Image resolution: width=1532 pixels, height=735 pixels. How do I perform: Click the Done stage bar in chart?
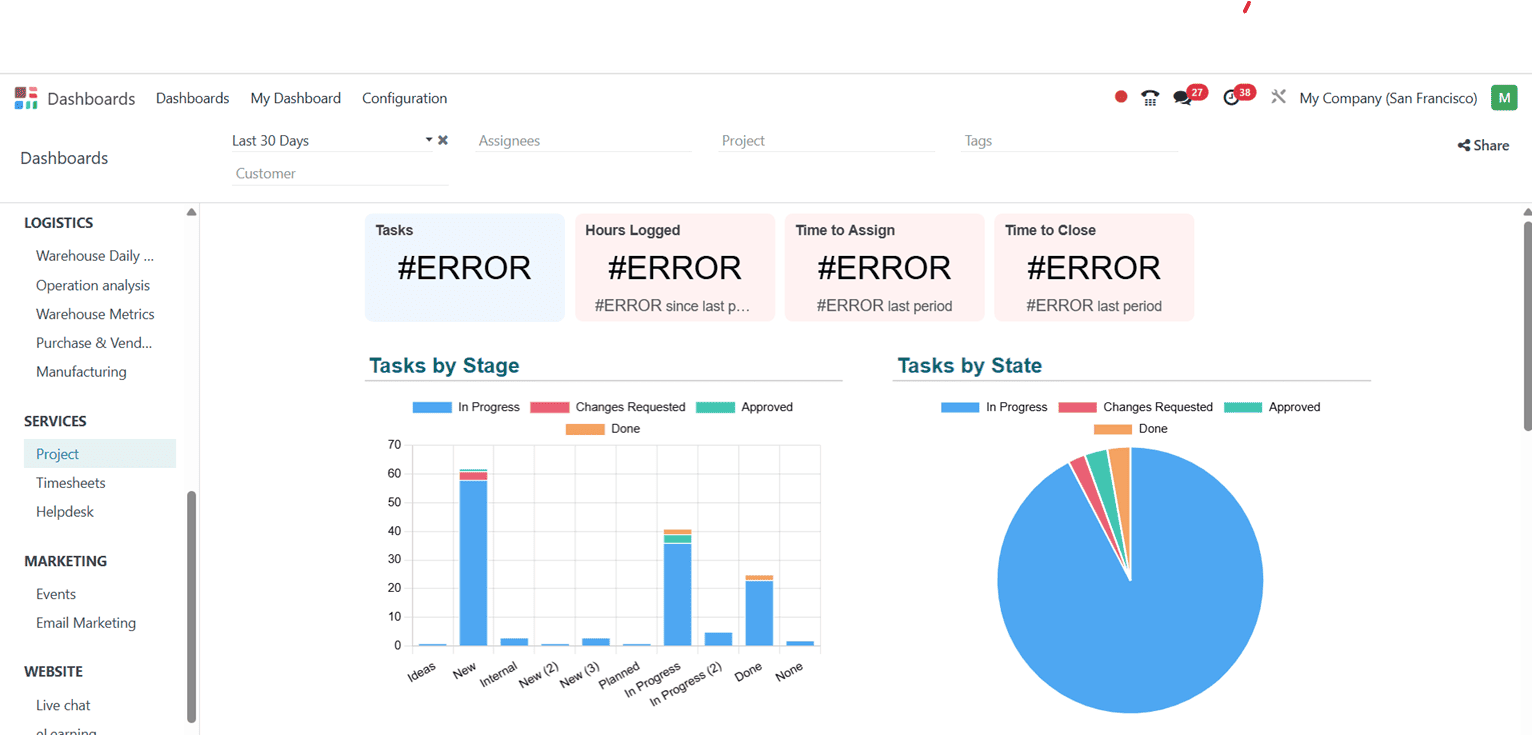pos(760,612)
